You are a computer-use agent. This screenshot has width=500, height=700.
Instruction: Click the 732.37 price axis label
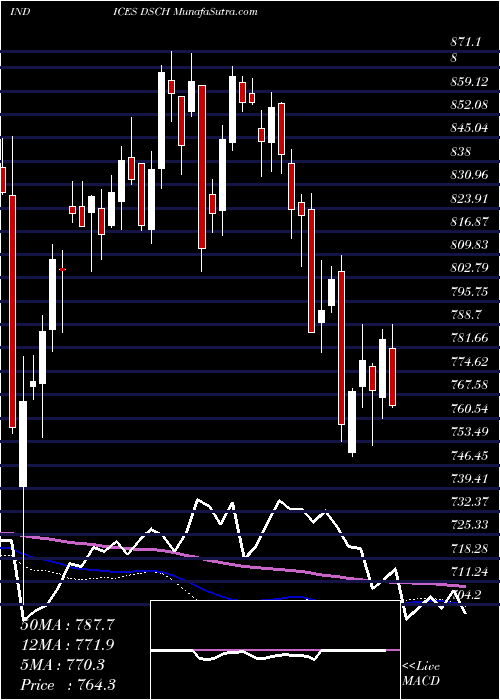click(469, 501)
